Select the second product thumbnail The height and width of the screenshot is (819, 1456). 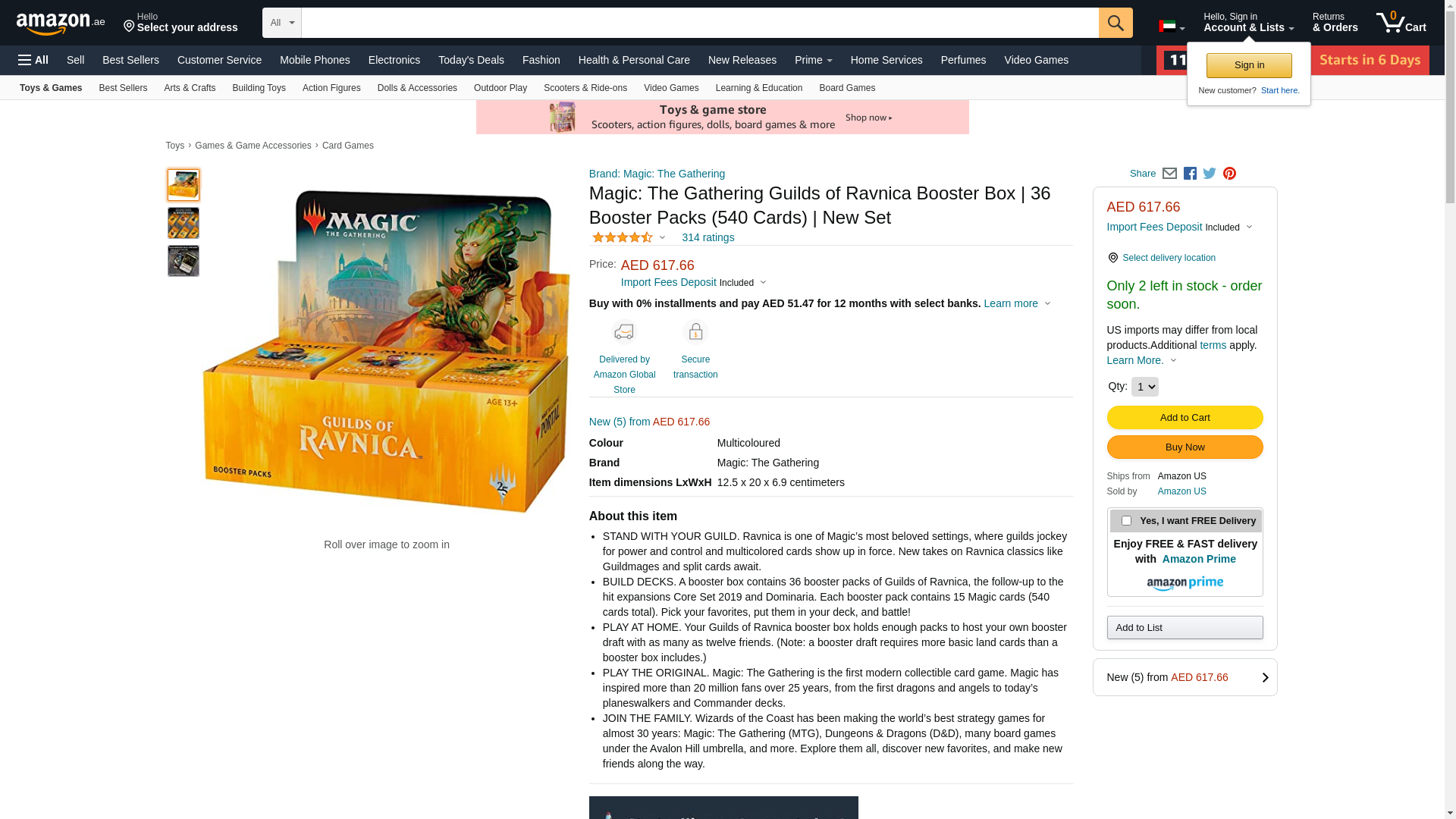click(184, 223)
